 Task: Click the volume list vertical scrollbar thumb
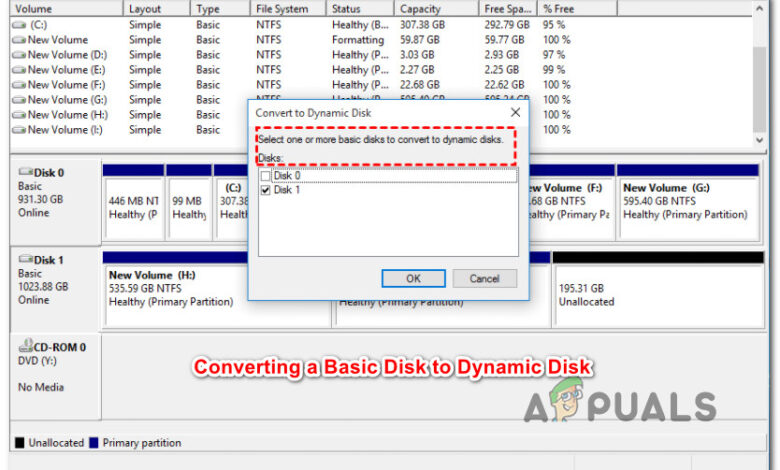tap(759, 90)
